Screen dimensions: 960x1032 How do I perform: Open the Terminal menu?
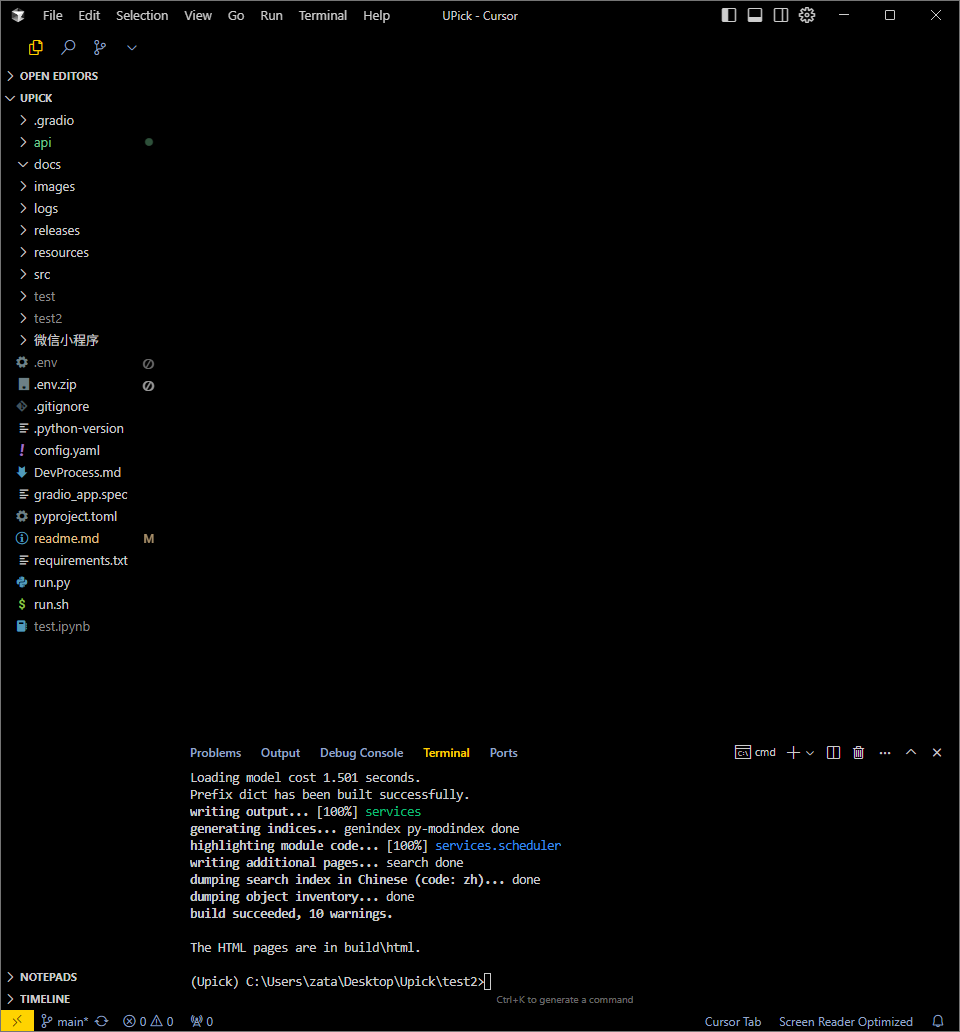(322, 15)
